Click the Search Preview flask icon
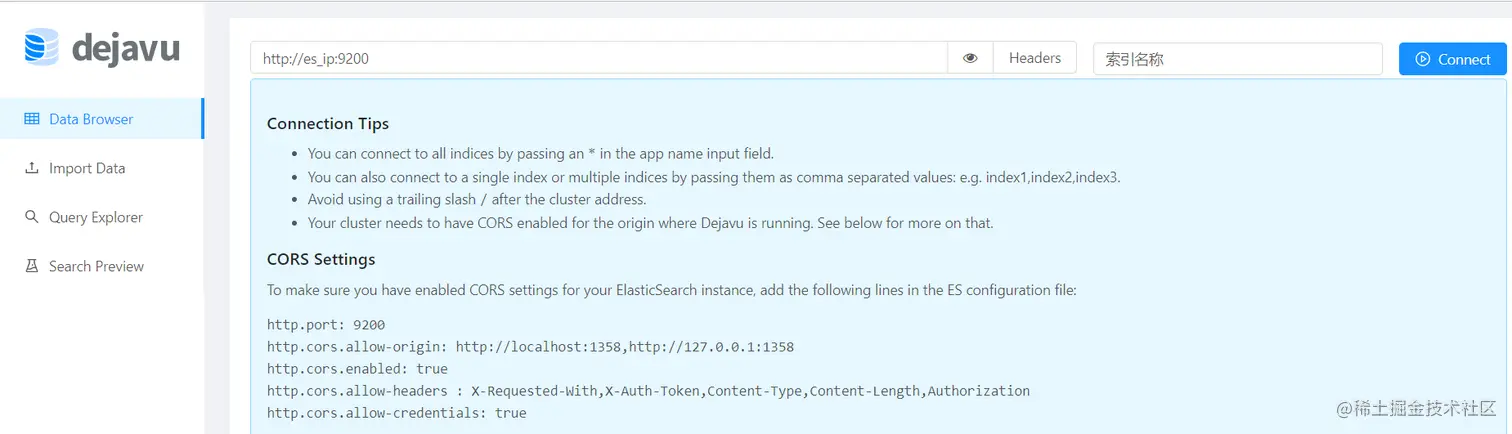Screen dimensions: 1512x434 click(31, 266)
